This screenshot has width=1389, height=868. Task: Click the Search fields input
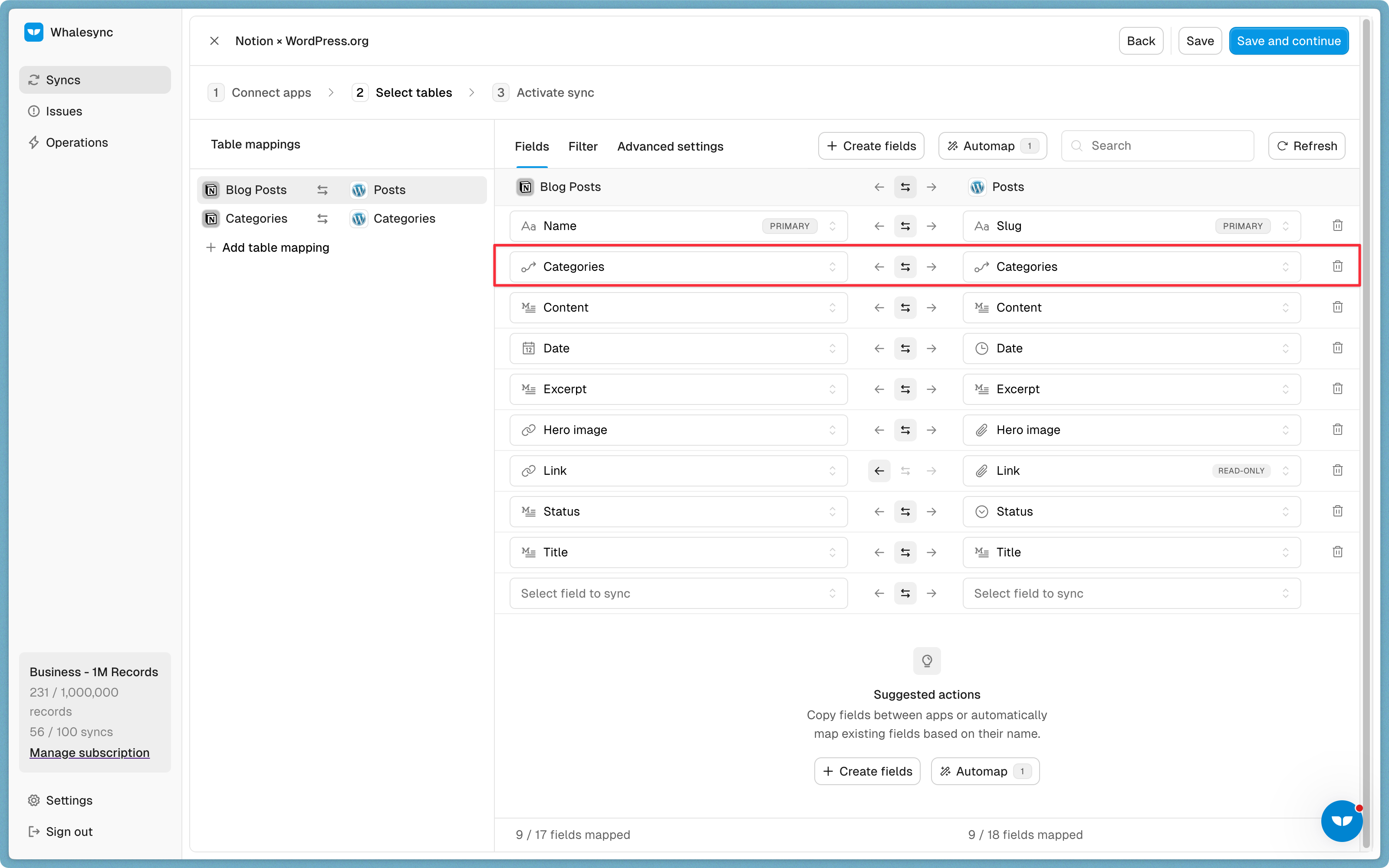tap(1157, 146)
